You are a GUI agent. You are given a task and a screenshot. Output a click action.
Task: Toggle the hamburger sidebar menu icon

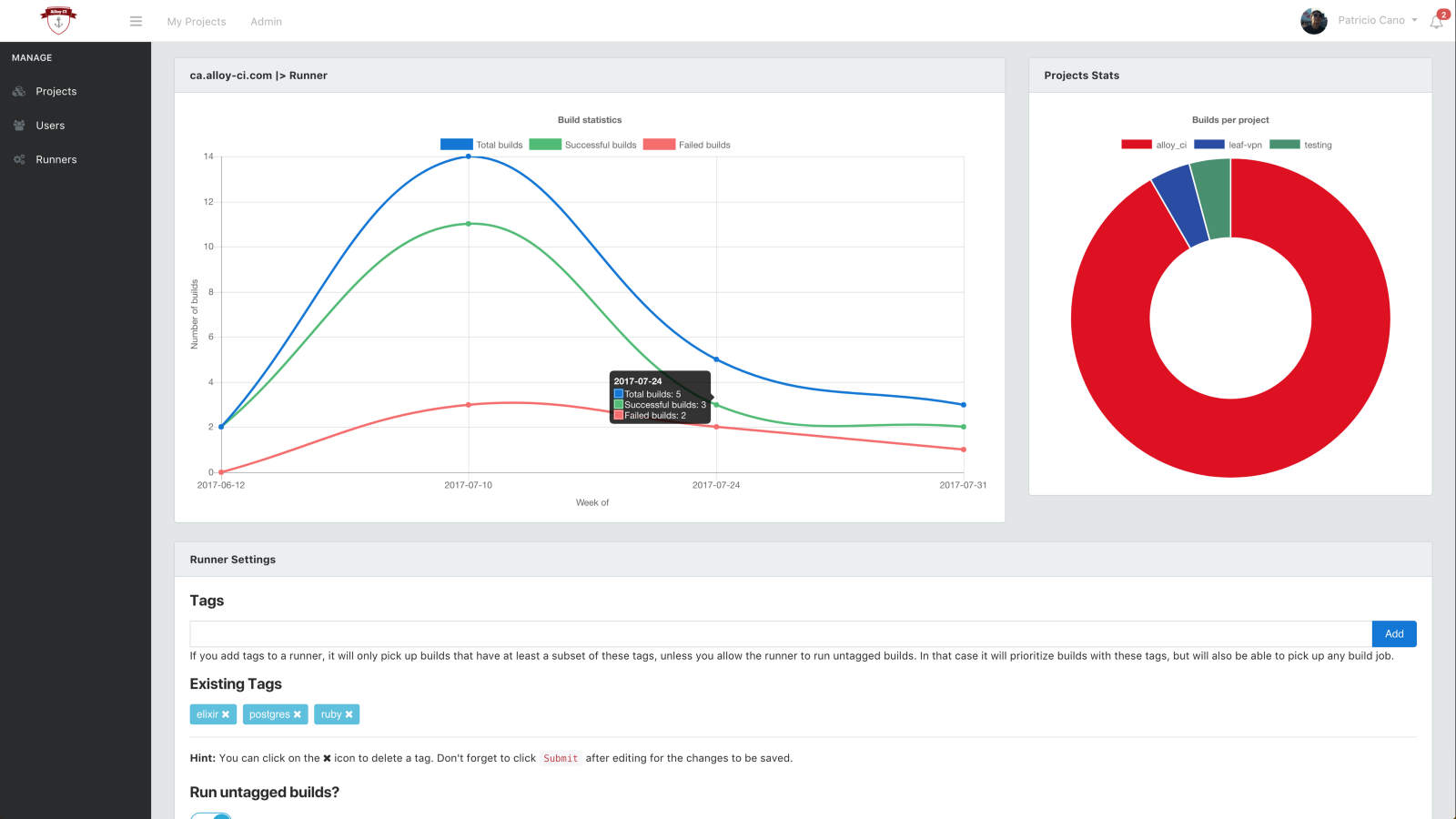click(x=136, y=21)
